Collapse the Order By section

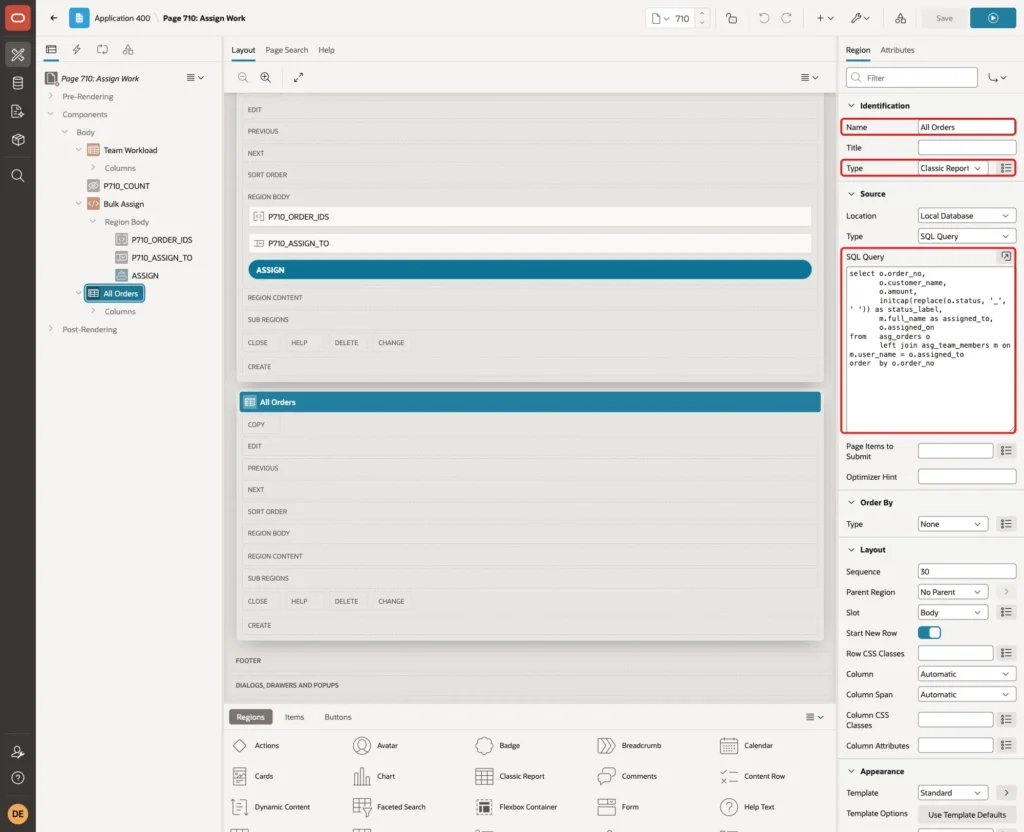tap(851, 502)
